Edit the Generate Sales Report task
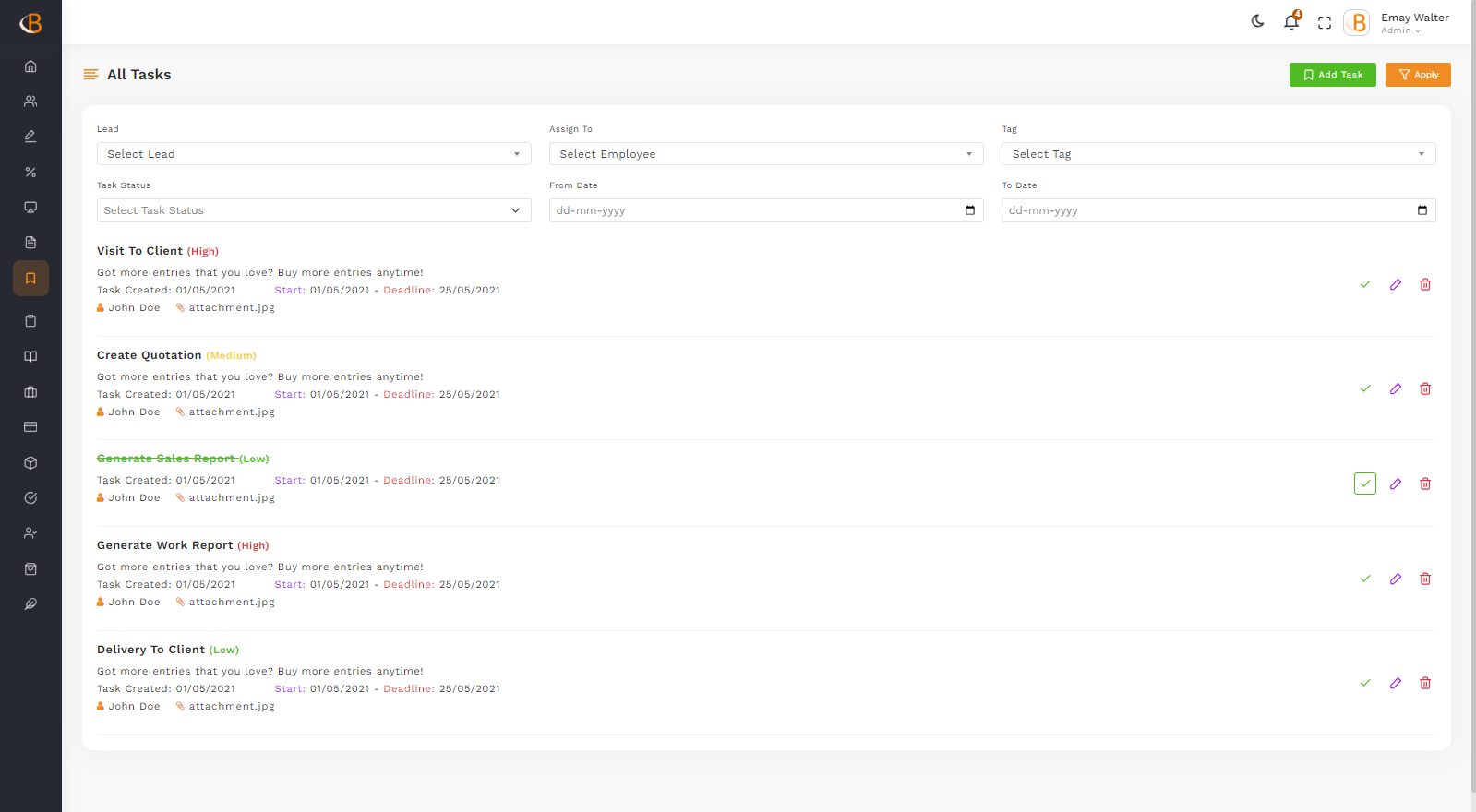Screen dimensions: 1476x812 1396,484
